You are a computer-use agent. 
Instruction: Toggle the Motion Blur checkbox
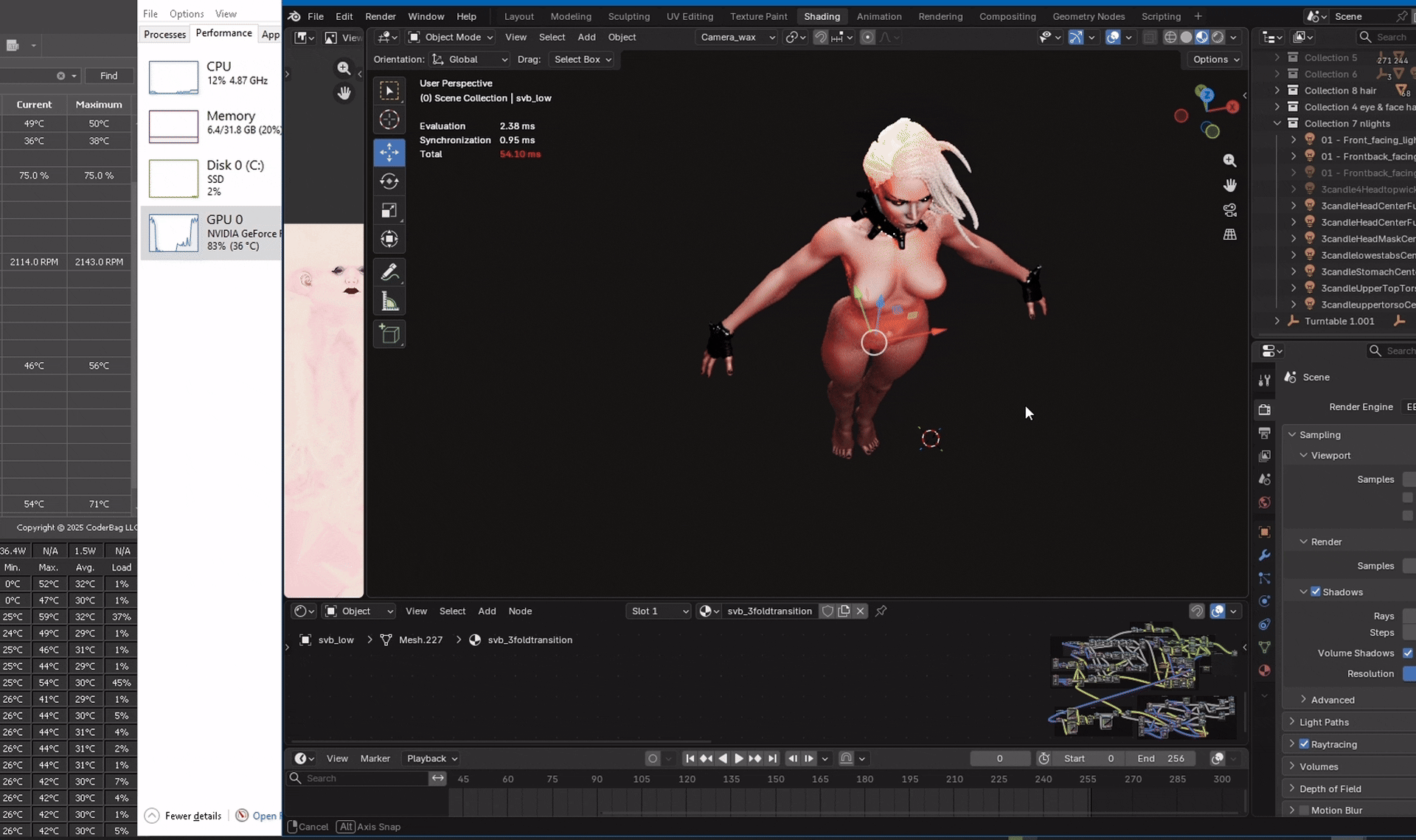(1304, 810)
